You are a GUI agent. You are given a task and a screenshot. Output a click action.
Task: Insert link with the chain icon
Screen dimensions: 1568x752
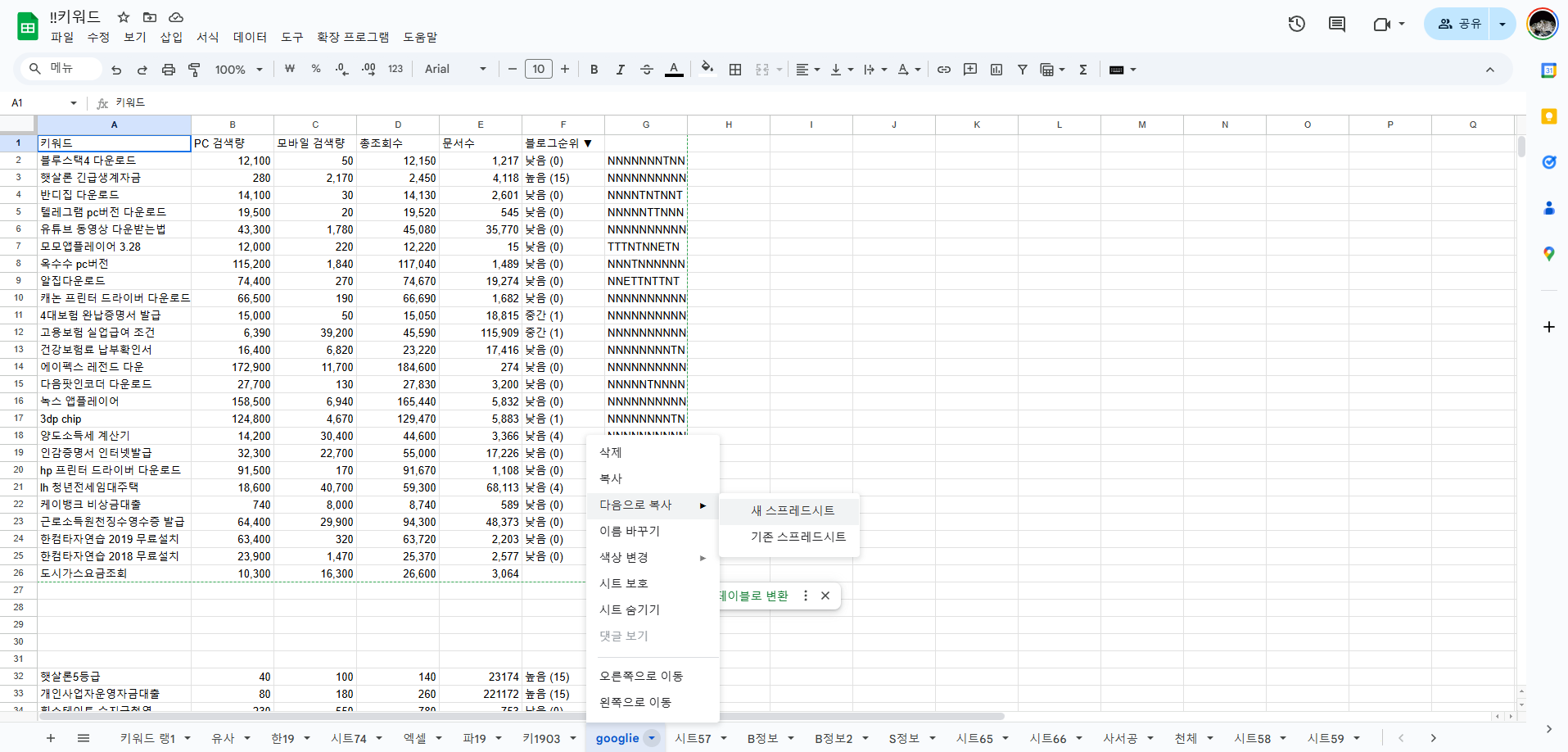point(944,70)
